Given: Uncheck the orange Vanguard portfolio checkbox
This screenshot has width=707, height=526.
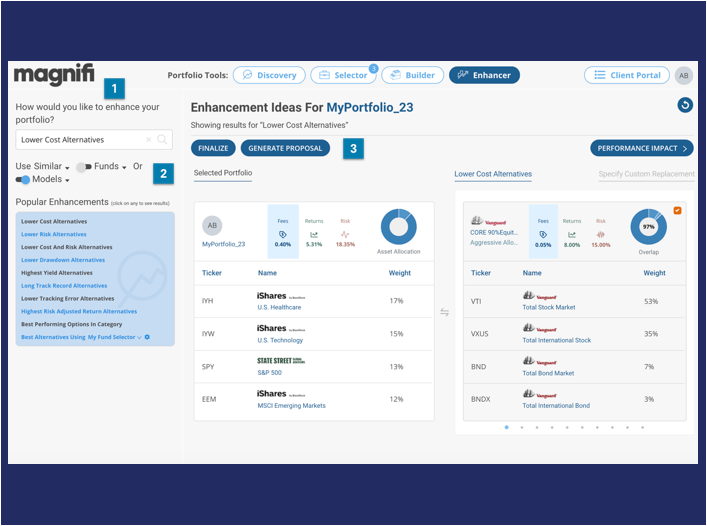Looking at the screenshot, I should (x=678, y=210).
